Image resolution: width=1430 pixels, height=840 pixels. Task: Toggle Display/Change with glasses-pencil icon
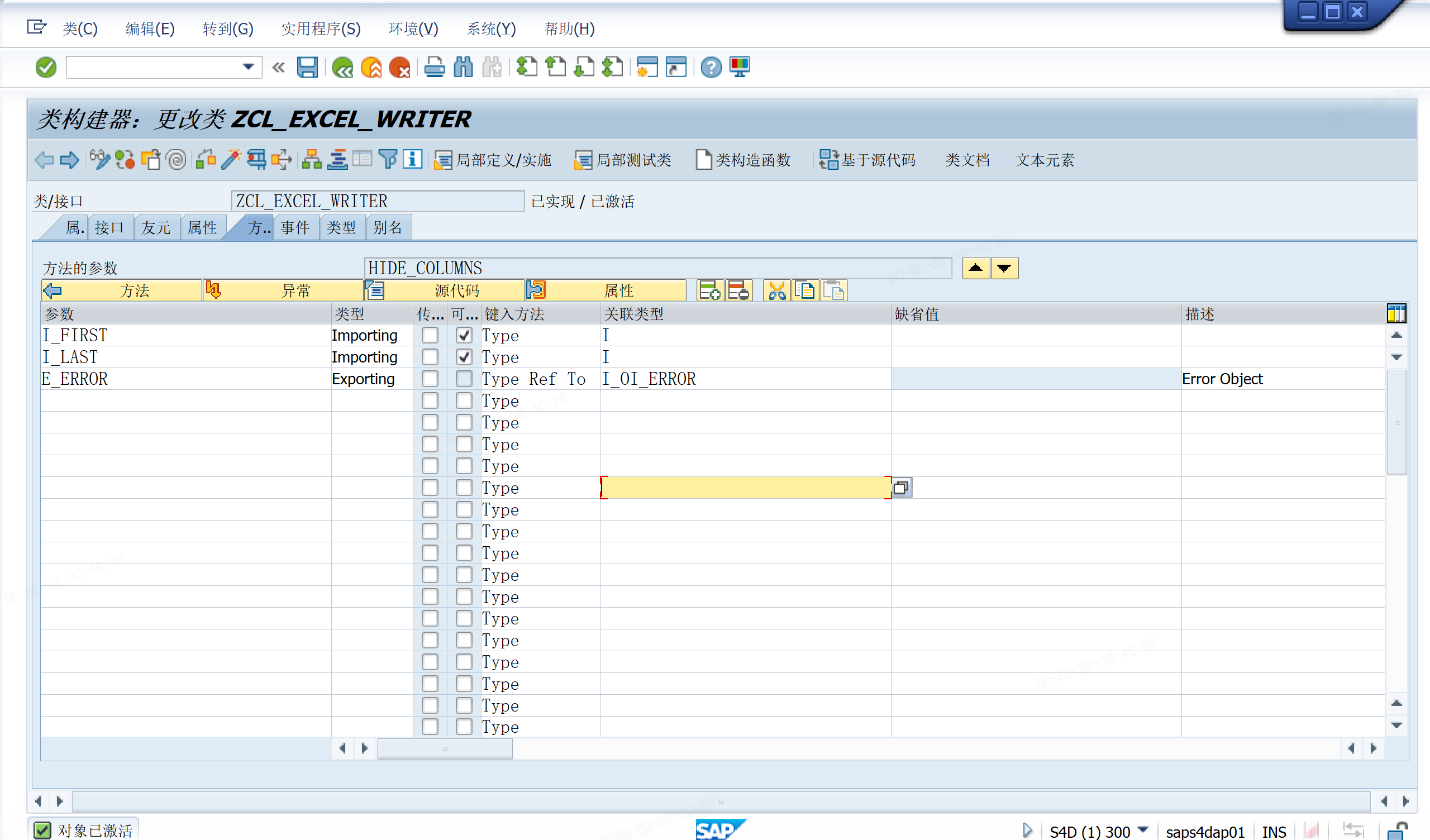pyautogui.click(x=100, y=160)
